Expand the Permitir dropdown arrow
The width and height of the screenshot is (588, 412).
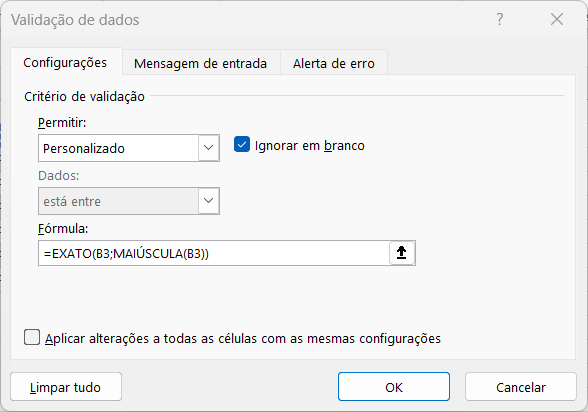point(208,148)
